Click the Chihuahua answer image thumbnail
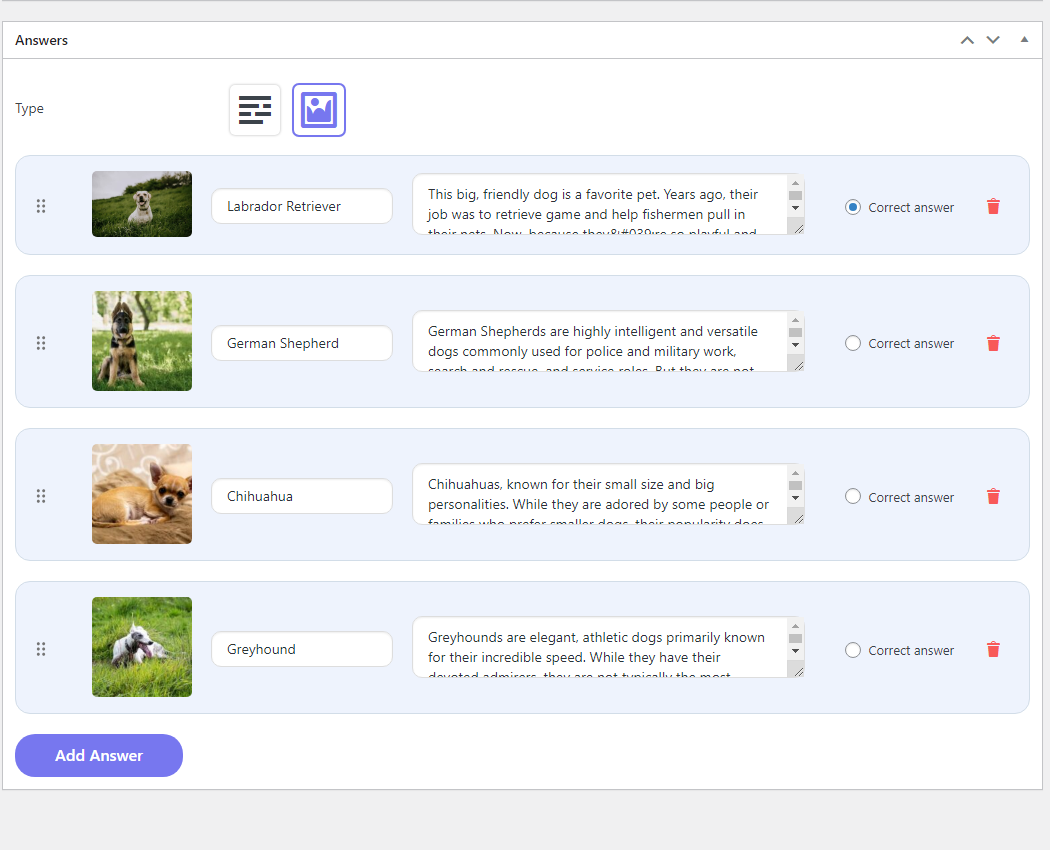Viewport: 1050px width, 850px height. tap(142, 494)
